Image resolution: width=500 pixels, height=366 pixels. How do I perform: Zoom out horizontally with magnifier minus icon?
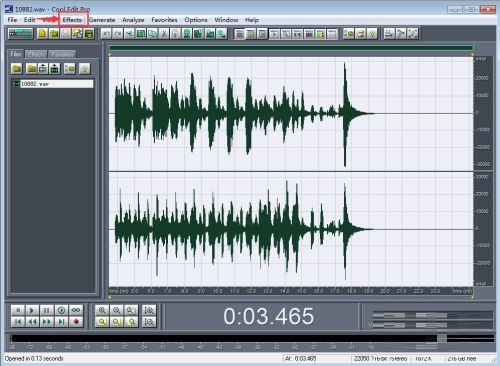(x=116, y=310)
